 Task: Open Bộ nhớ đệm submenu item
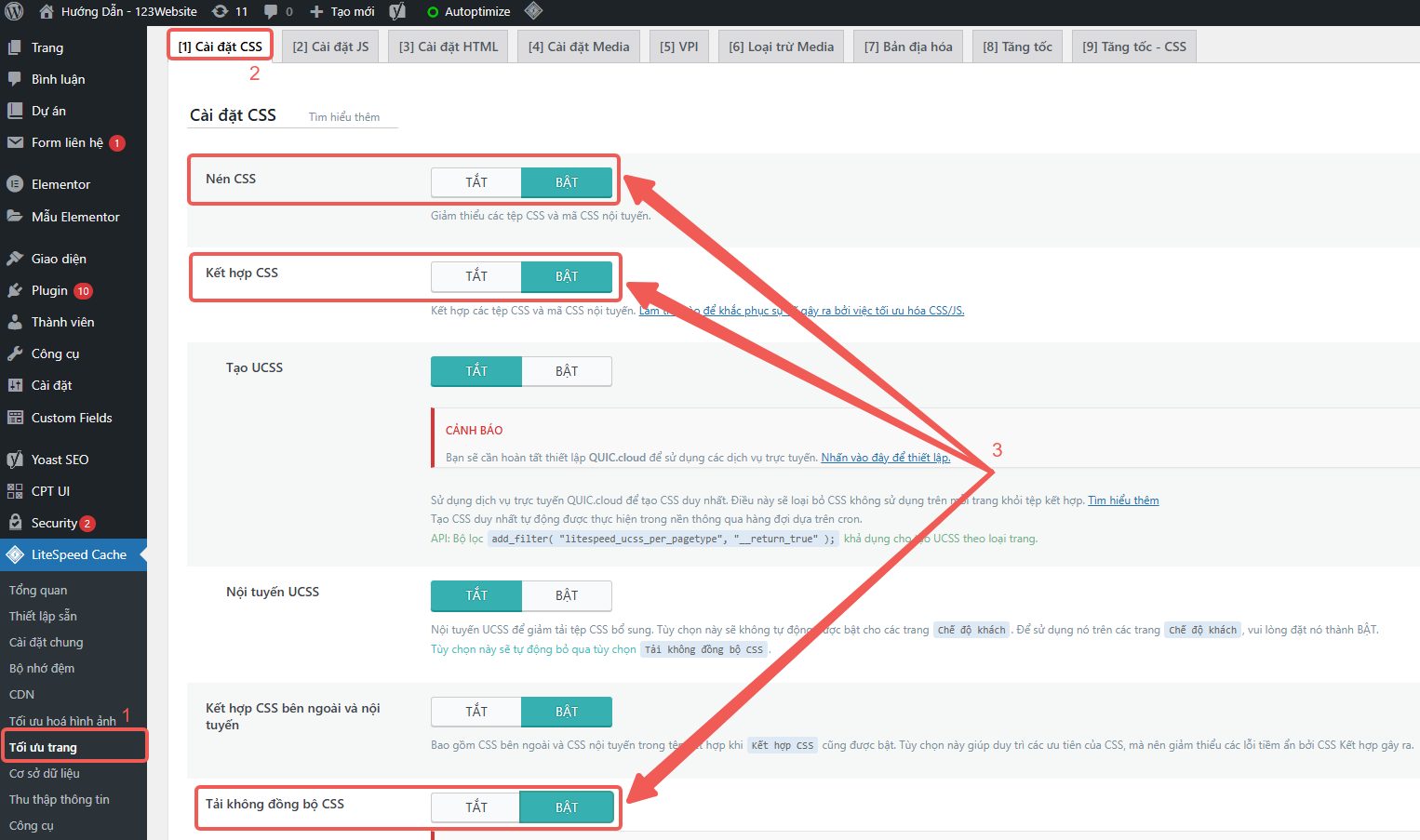click(x=42, y=668)
